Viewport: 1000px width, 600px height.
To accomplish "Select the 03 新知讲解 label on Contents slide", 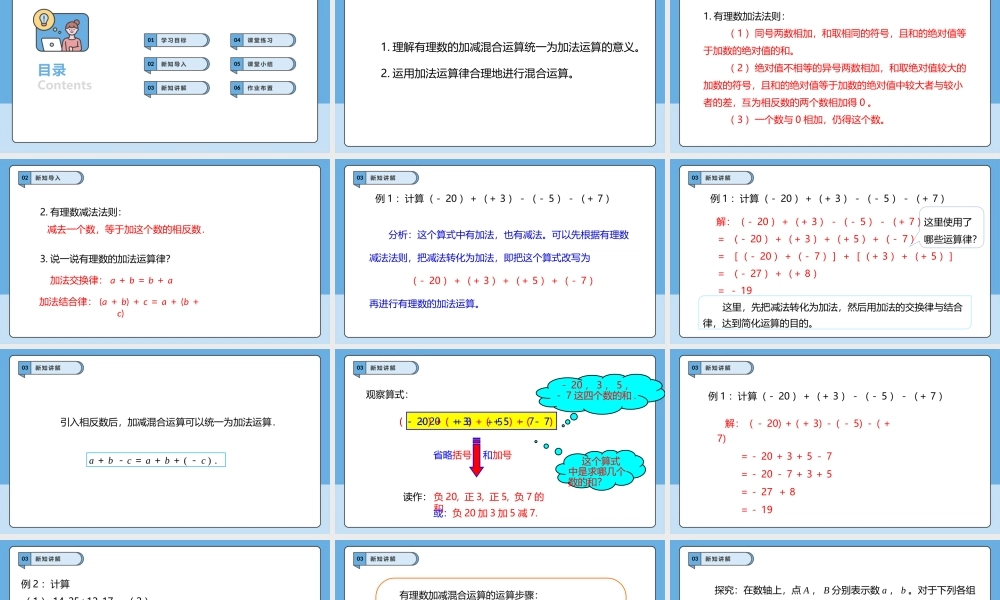I will click(177, 88).
